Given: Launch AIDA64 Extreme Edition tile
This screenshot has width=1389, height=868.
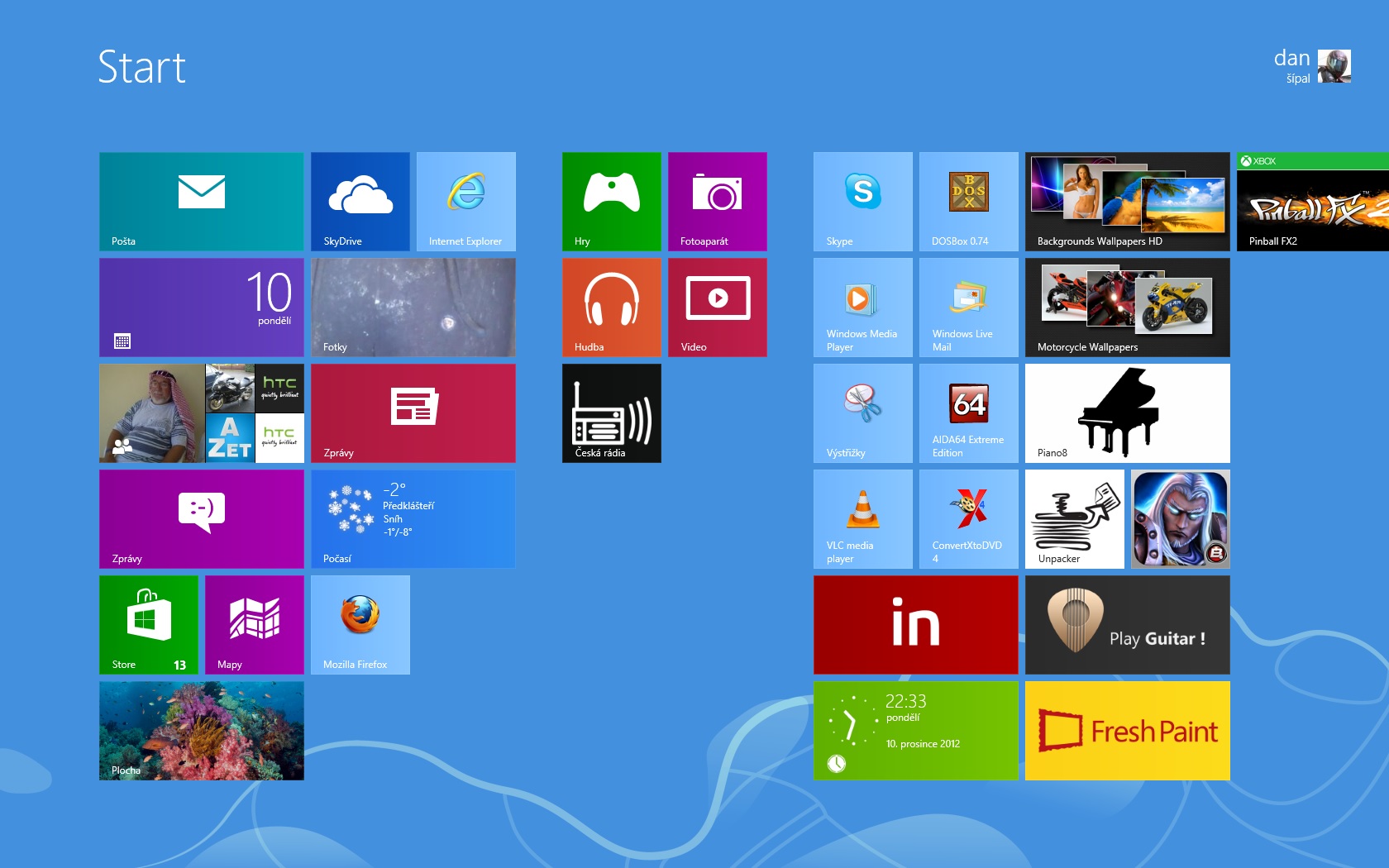Looking at the screenshot, I should 969,413.
